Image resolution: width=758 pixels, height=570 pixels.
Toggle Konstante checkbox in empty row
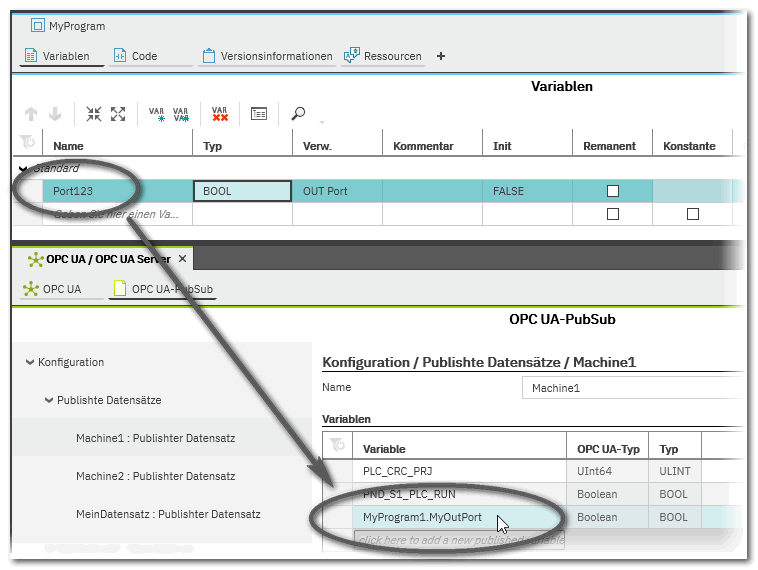693,214
